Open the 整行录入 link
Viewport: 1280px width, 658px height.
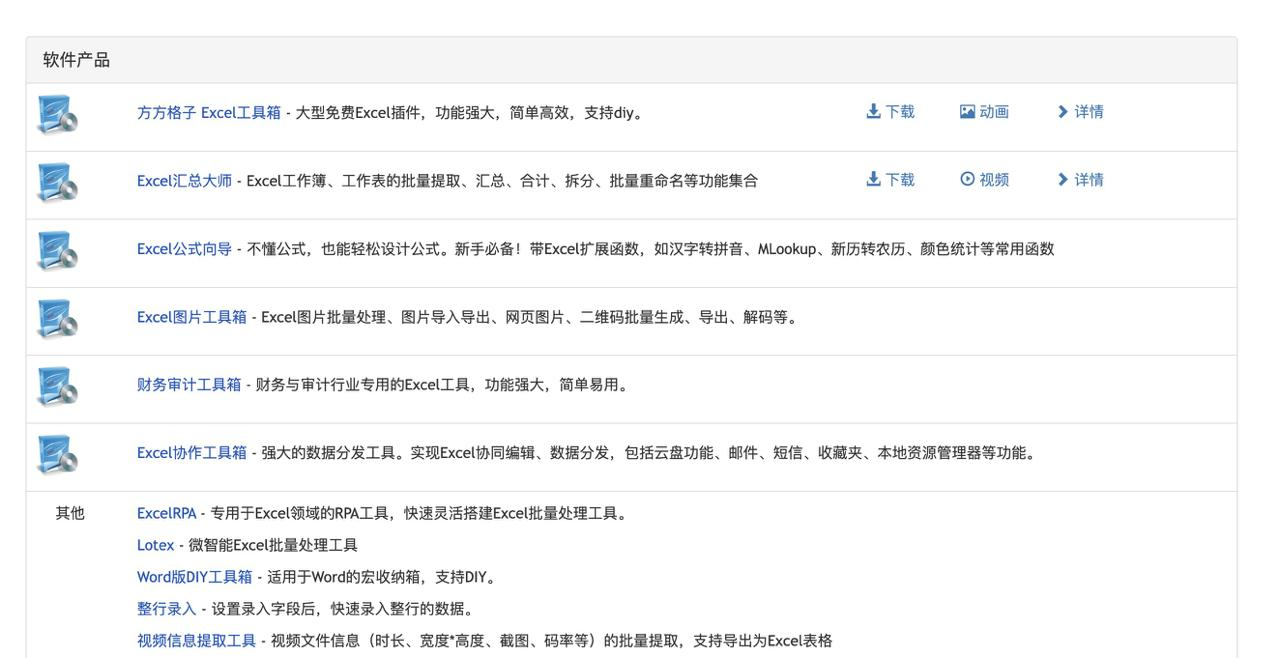(166, 608)
